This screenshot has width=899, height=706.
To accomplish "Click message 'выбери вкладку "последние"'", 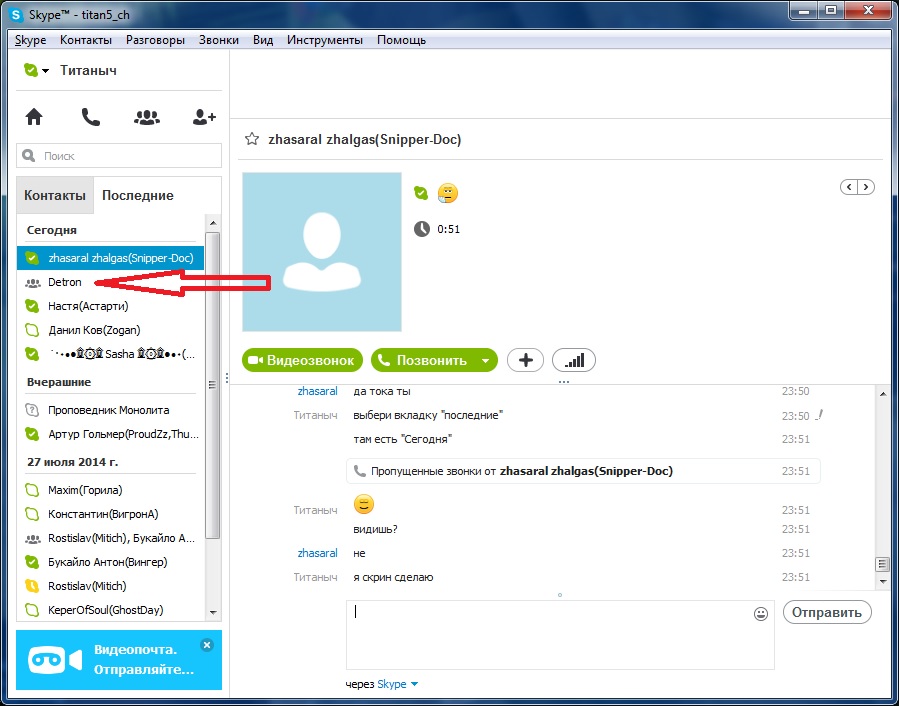I will pos(428,415).
